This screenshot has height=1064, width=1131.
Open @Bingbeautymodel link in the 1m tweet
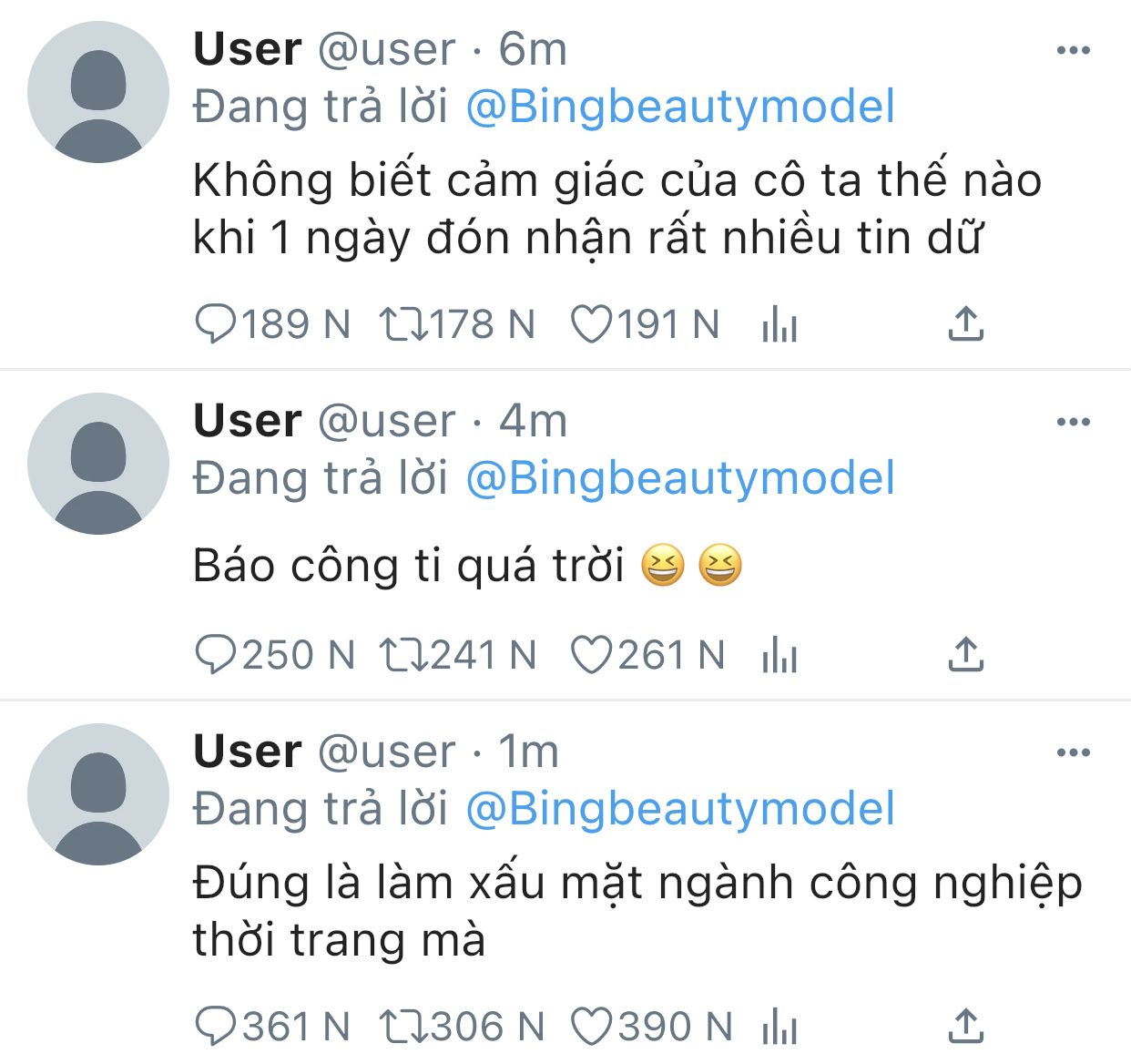(x=680, y=810)
